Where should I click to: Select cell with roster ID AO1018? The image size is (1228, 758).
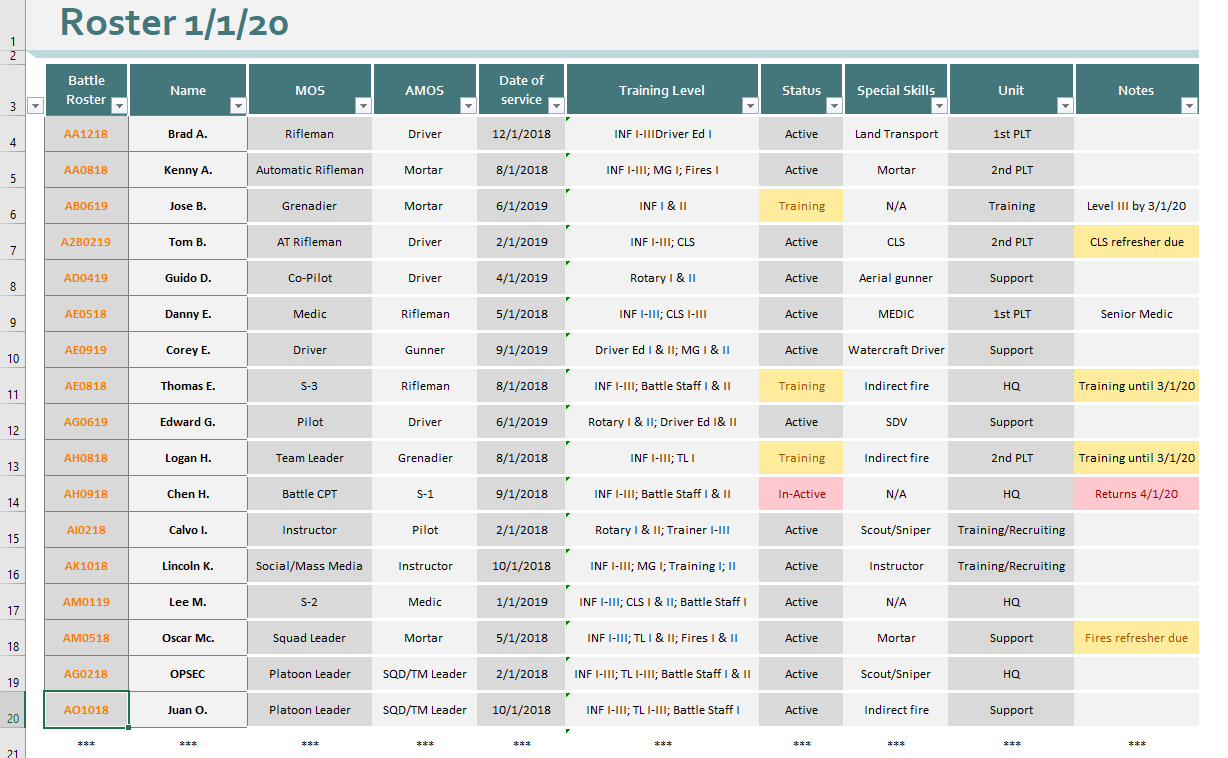click(x=86, y=710)
